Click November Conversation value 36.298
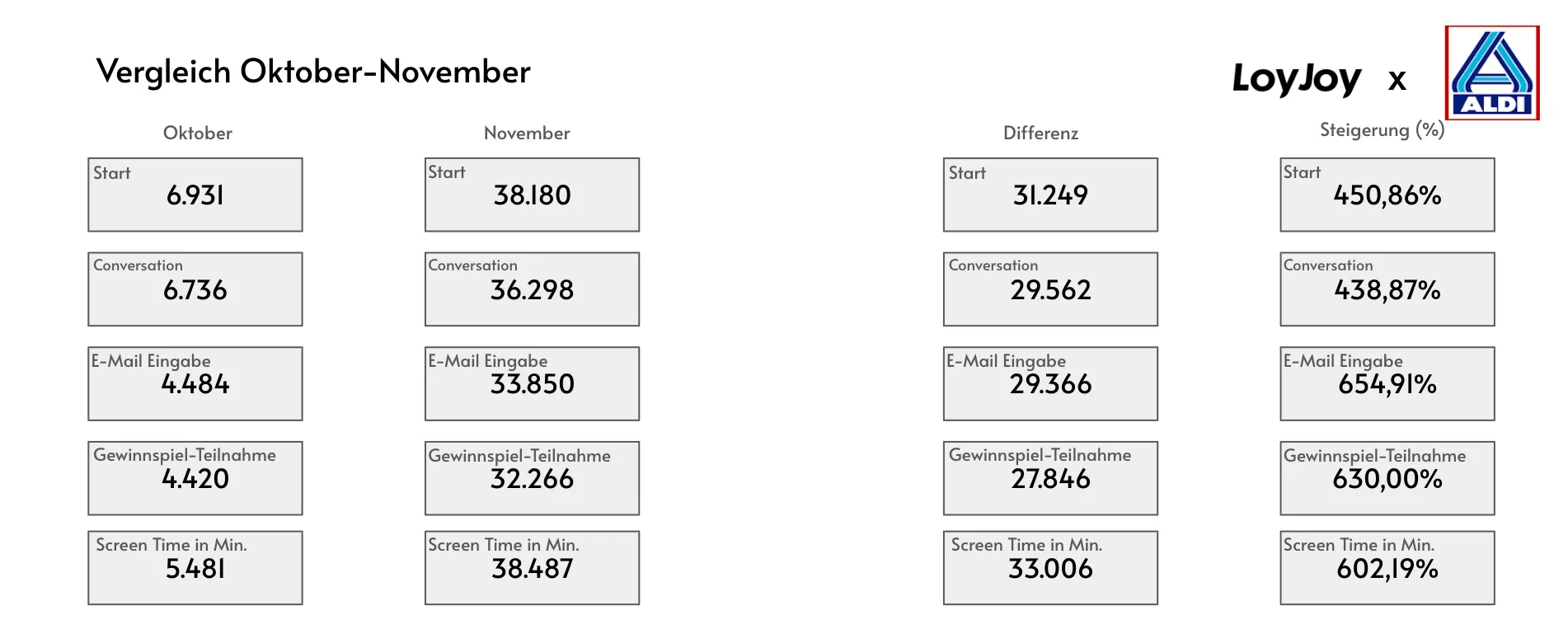Screen dimensions: 1568x643 pos(532,289)
